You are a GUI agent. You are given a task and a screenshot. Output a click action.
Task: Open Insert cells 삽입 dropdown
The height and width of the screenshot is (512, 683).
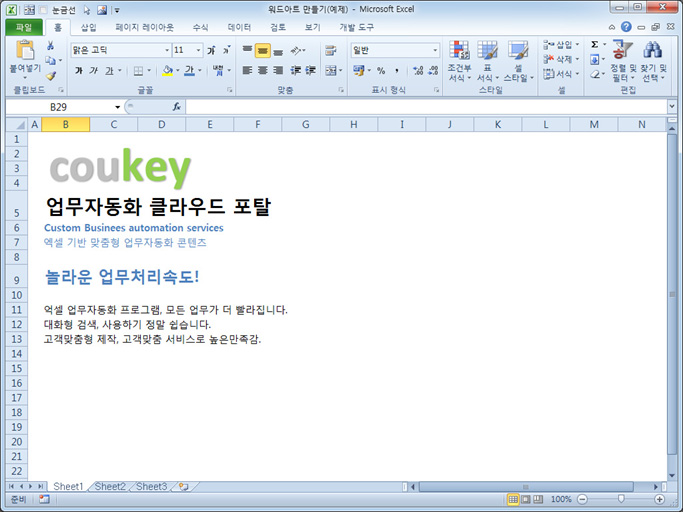tap(561, 44)
